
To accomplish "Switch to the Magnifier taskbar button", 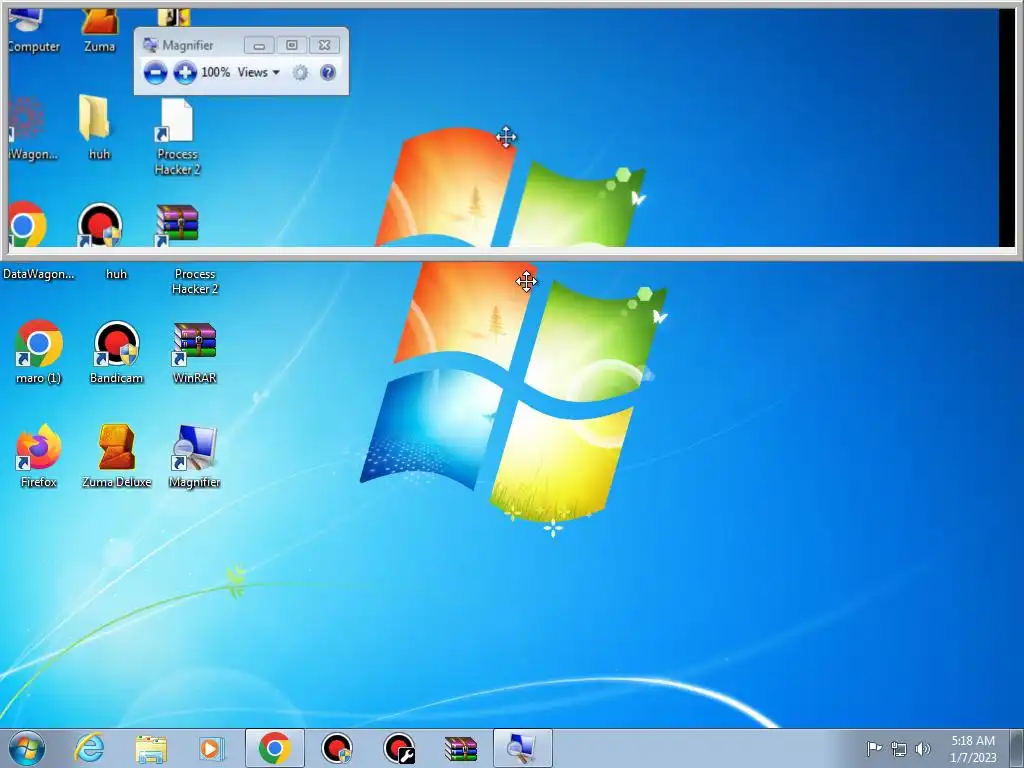I will 522,748.
